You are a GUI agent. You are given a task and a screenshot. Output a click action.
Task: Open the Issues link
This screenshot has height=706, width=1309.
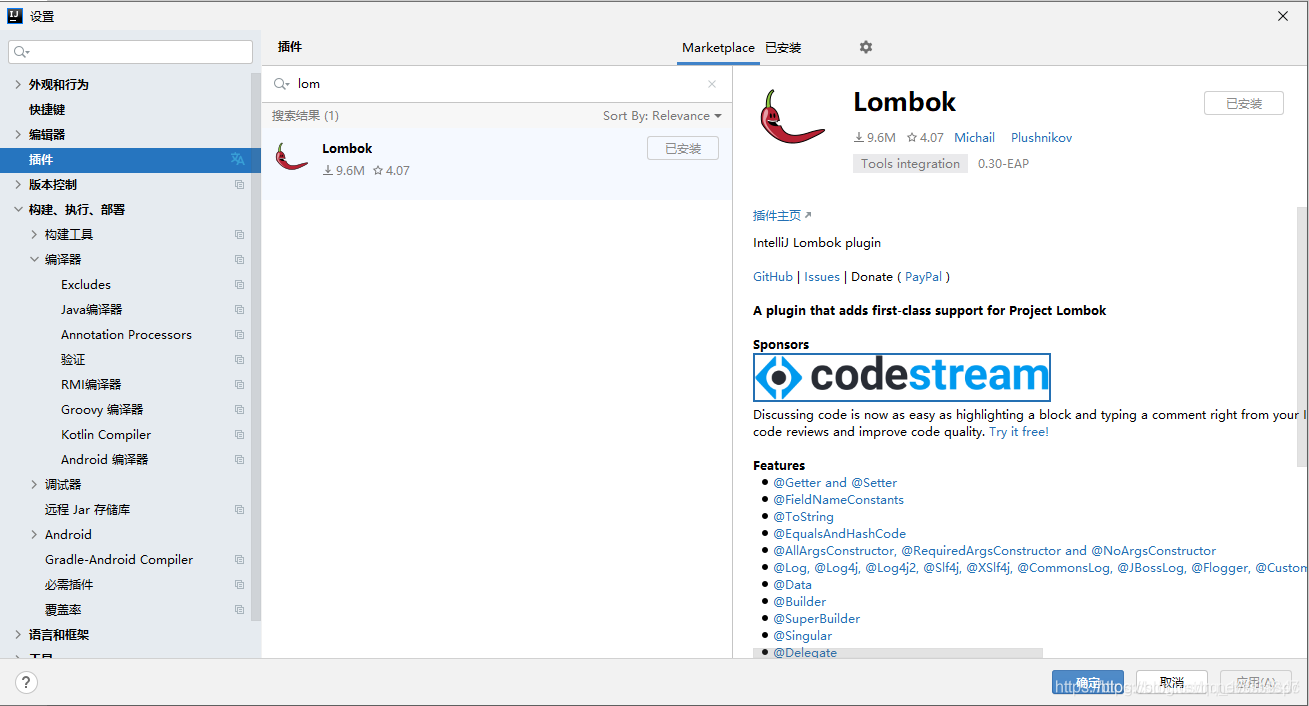coord(822,276)
